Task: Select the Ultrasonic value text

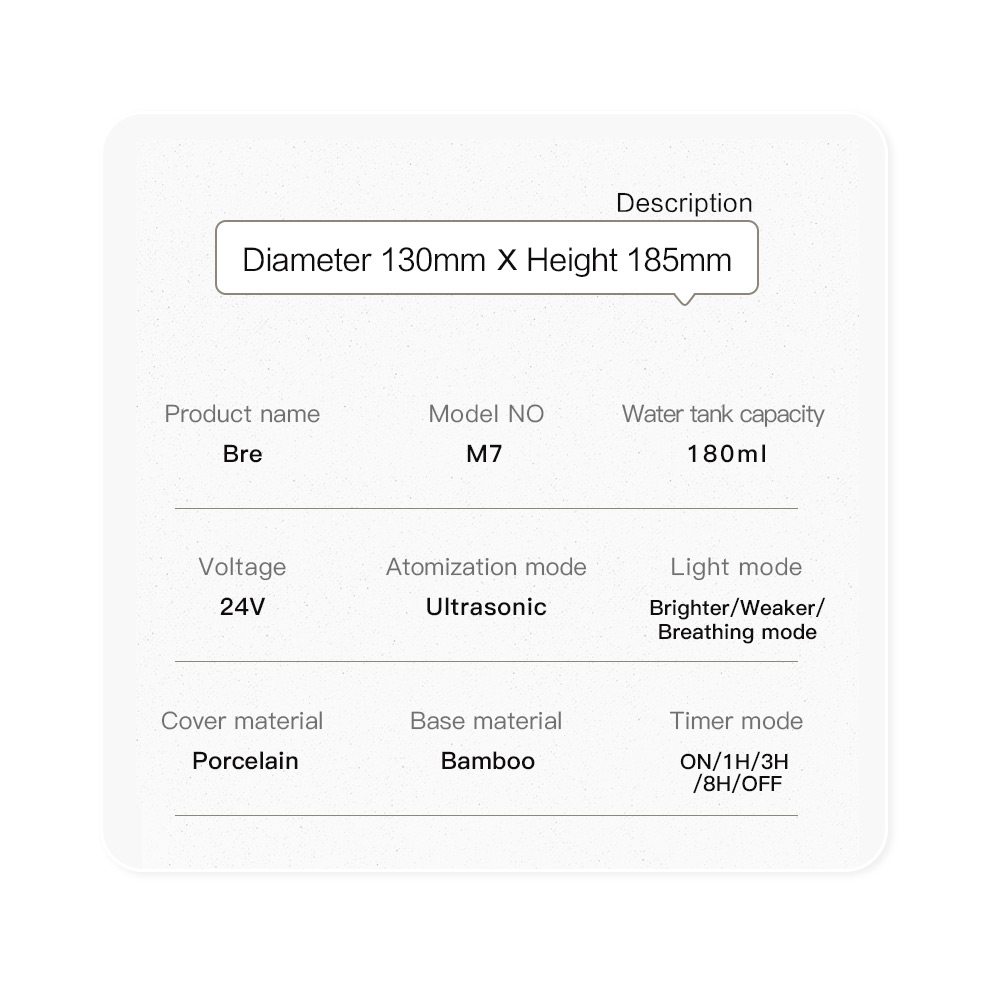Action: pos(486,607)
